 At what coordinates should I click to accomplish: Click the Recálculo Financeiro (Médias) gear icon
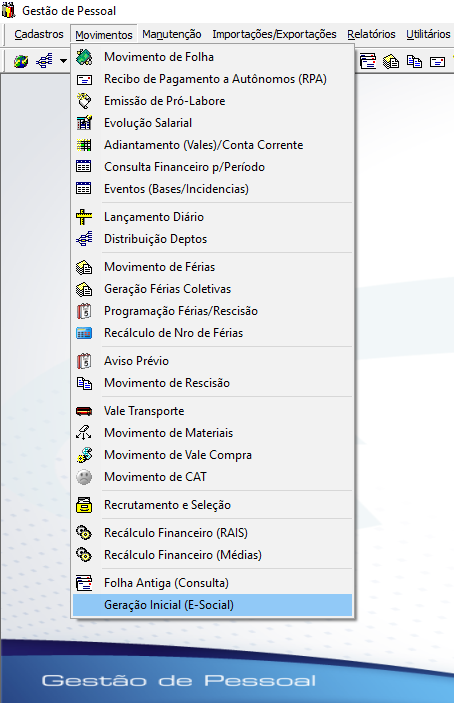[x=84, y=555]
